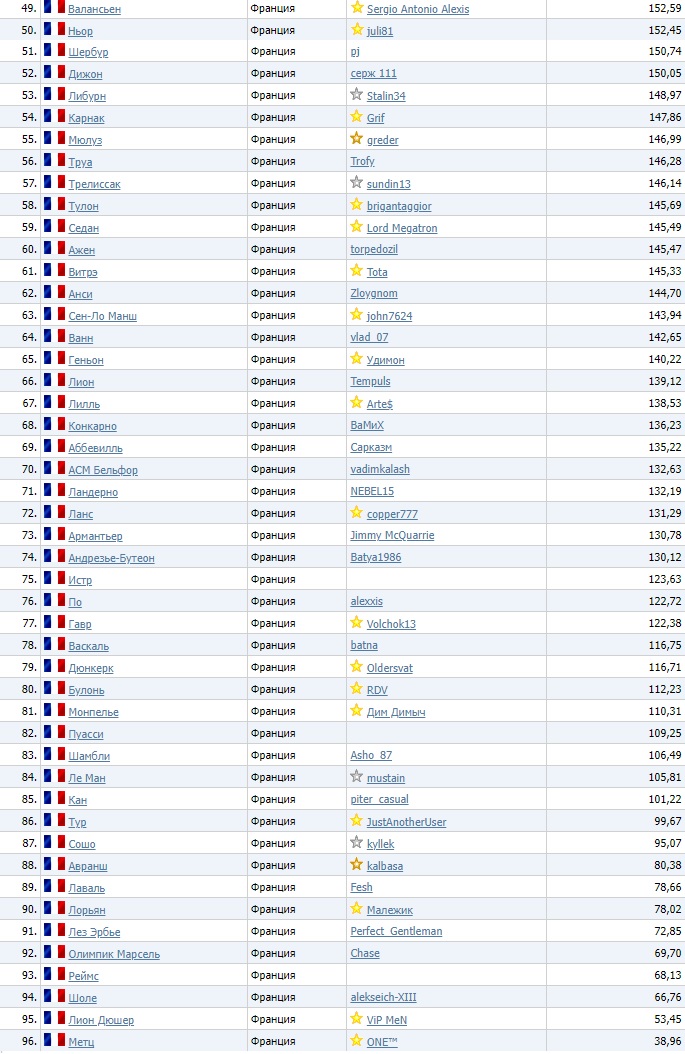Open manager profile alekseich-XIII
This screenshot has height=1054, width=685.
point(383,998)
